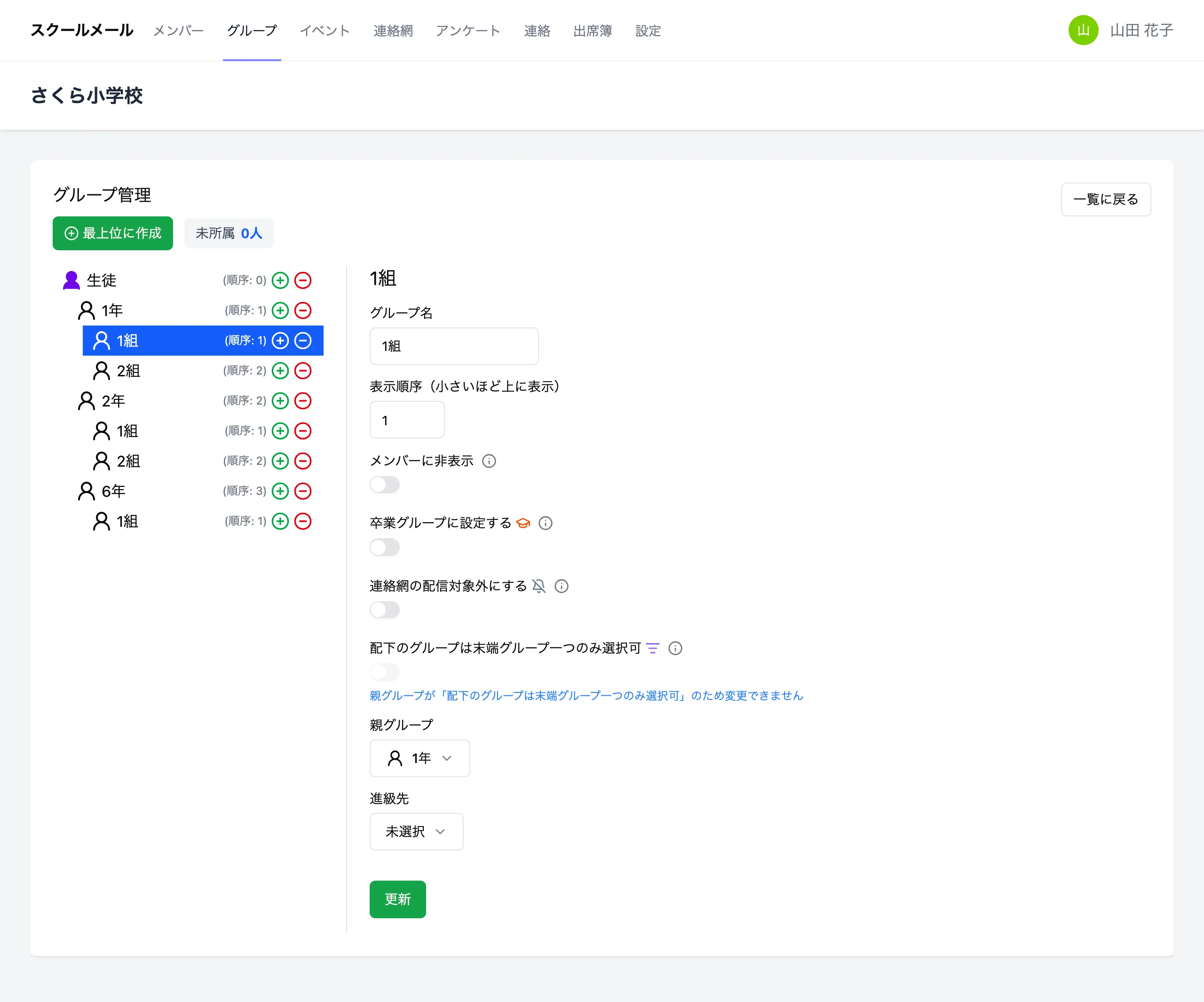Delete the 2年 group with minus icon
The height and width of the screenshot is (1002, 1204).
(x=303, y=400)
